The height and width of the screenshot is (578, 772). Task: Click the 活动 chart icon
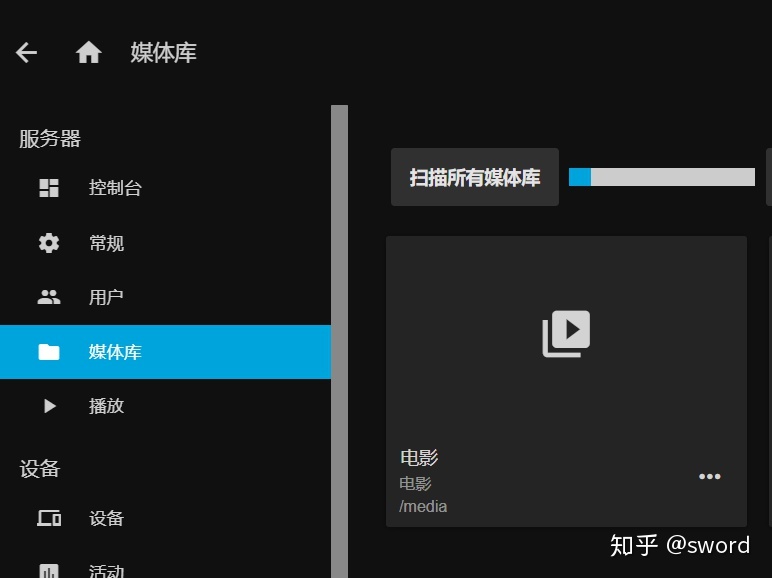pos(49,571)
